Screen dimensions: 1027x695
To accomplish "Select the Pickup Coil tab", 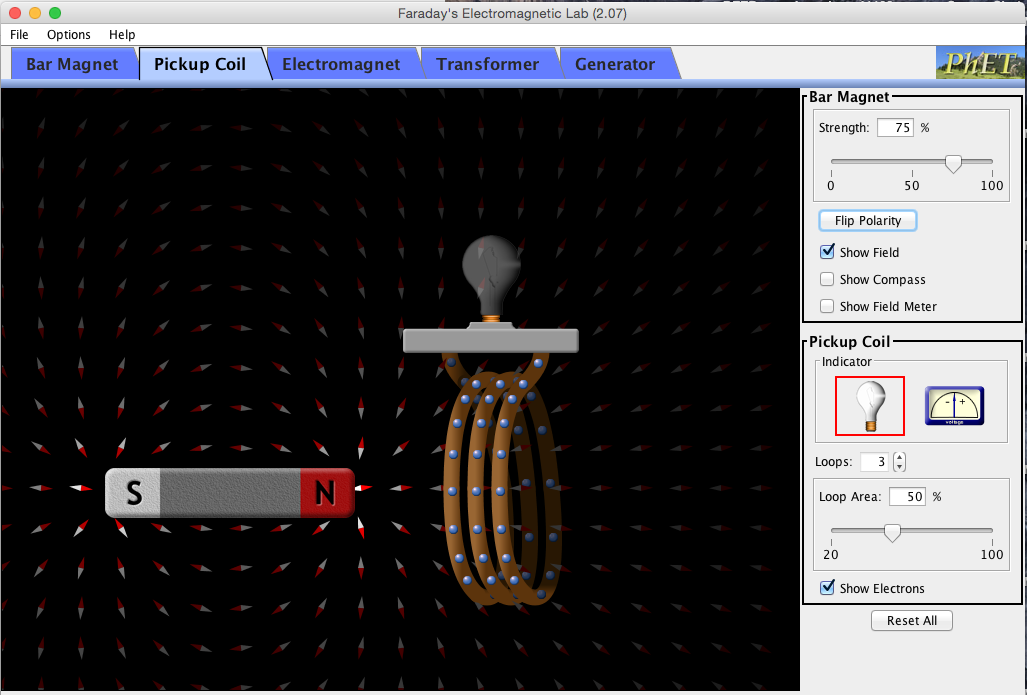I will click(200, 64).
